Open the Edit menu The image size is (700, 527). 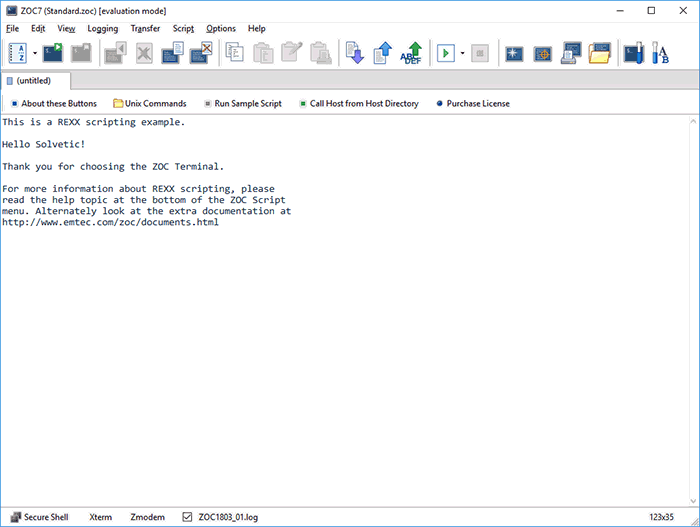38,29
